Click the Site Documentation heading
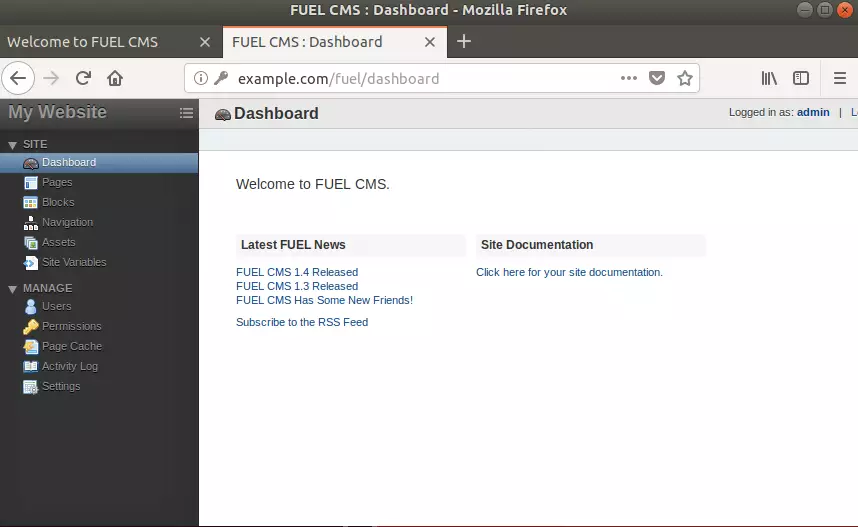This screenshot has height=527, width=858. click(x=537, y=245)
